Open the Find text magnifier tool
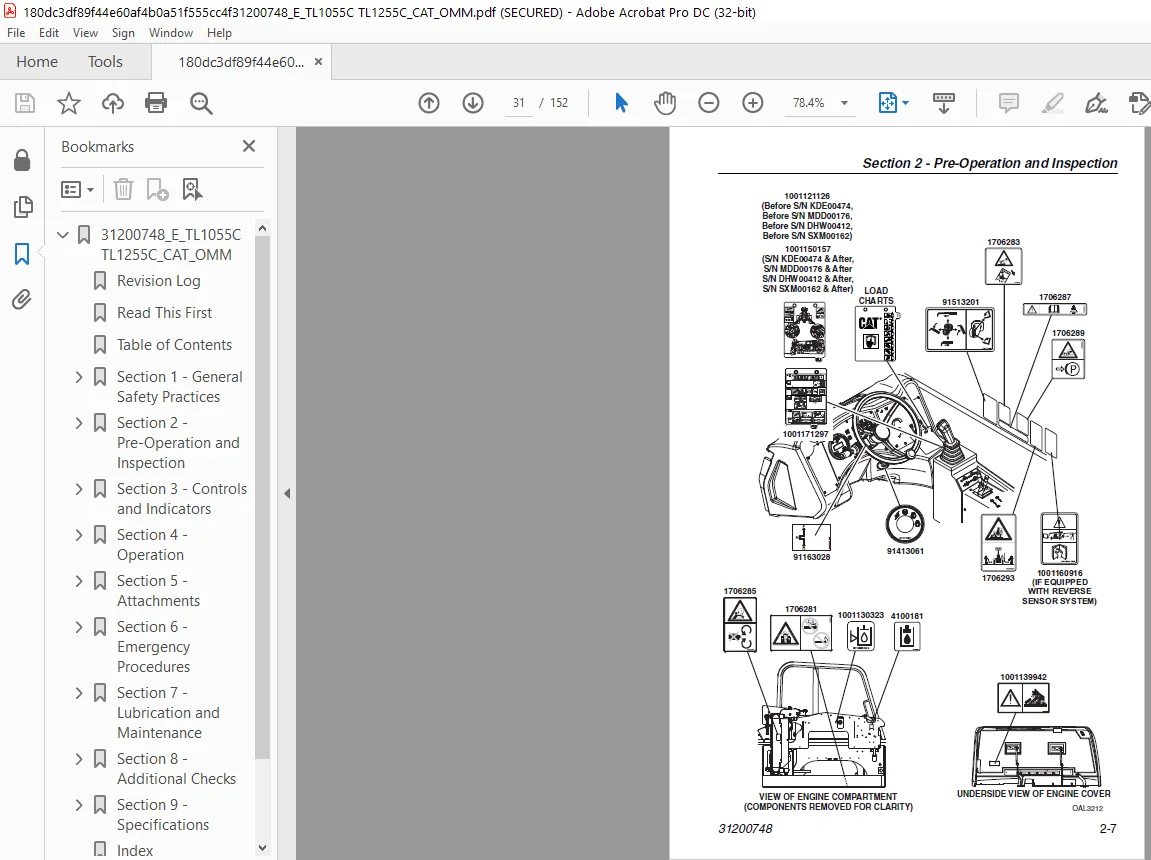Image resolution: width=1151 pixels, height=860 pixels. click(200, 103)
